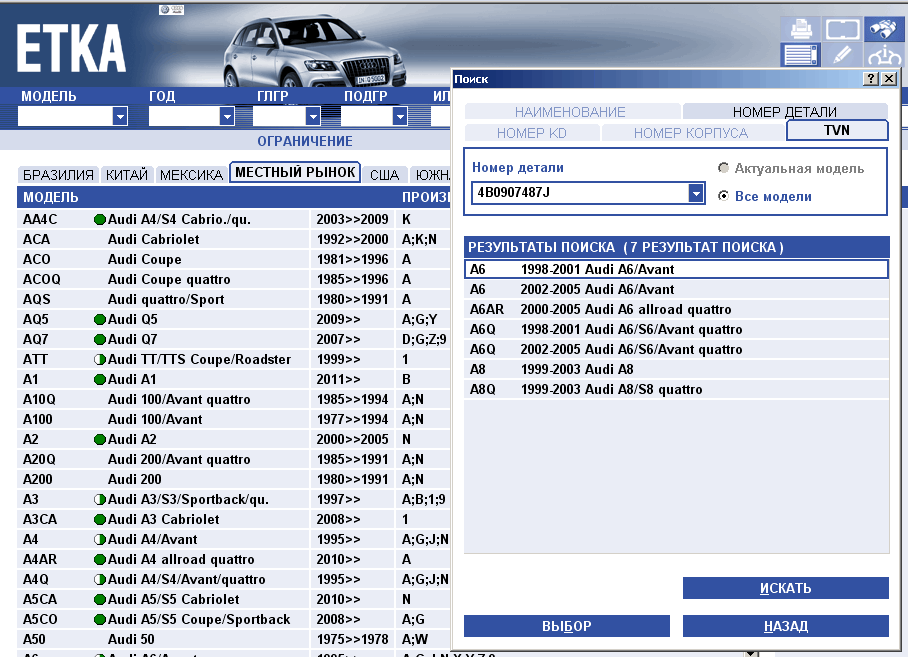Select result A6 2002-2005 Audi A6/Avant
The width and height of the screenshot is (908, 657).
[x=676, y=289]
